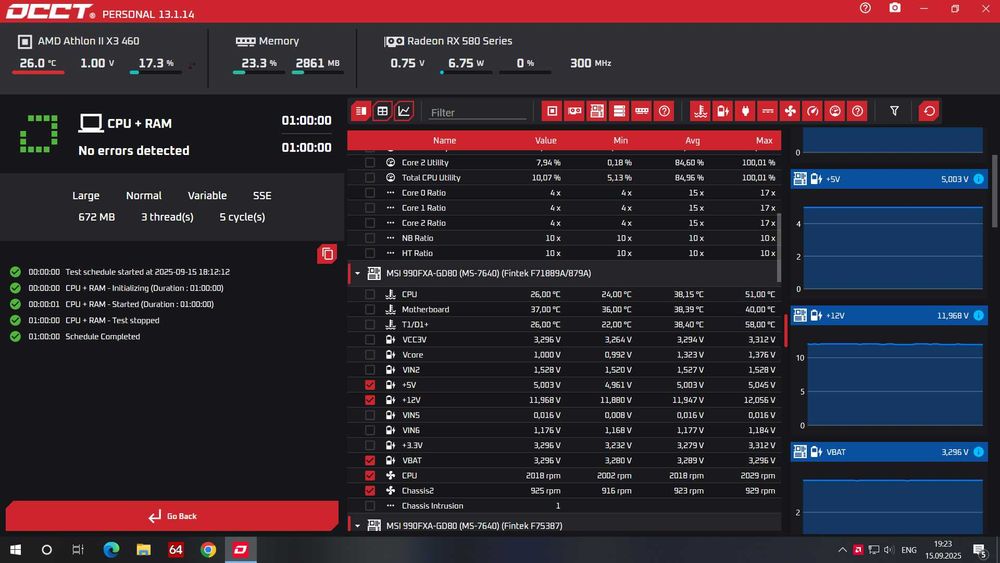Open info icon for the +5V graph
Viewport: 1000px width, 563px height.
coord(978,179)
